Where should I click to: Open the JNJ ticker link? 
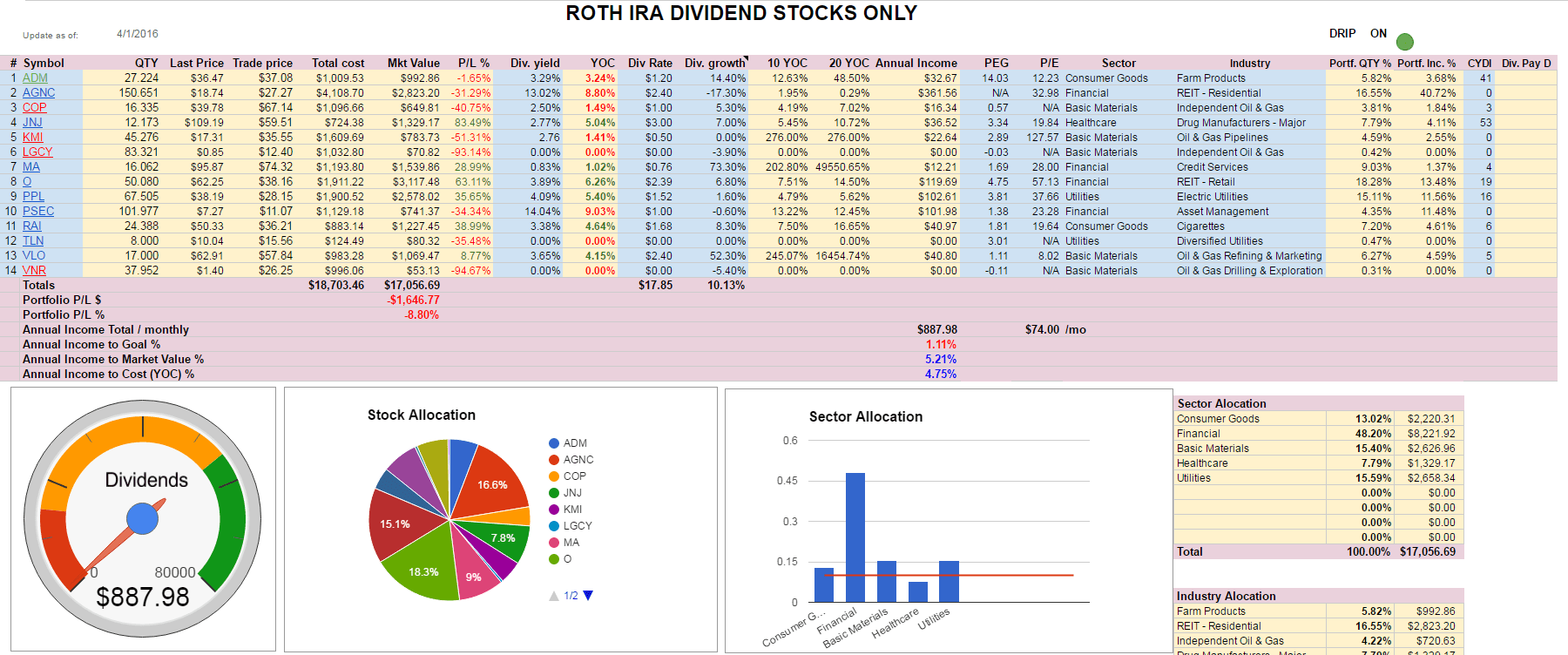32,123
